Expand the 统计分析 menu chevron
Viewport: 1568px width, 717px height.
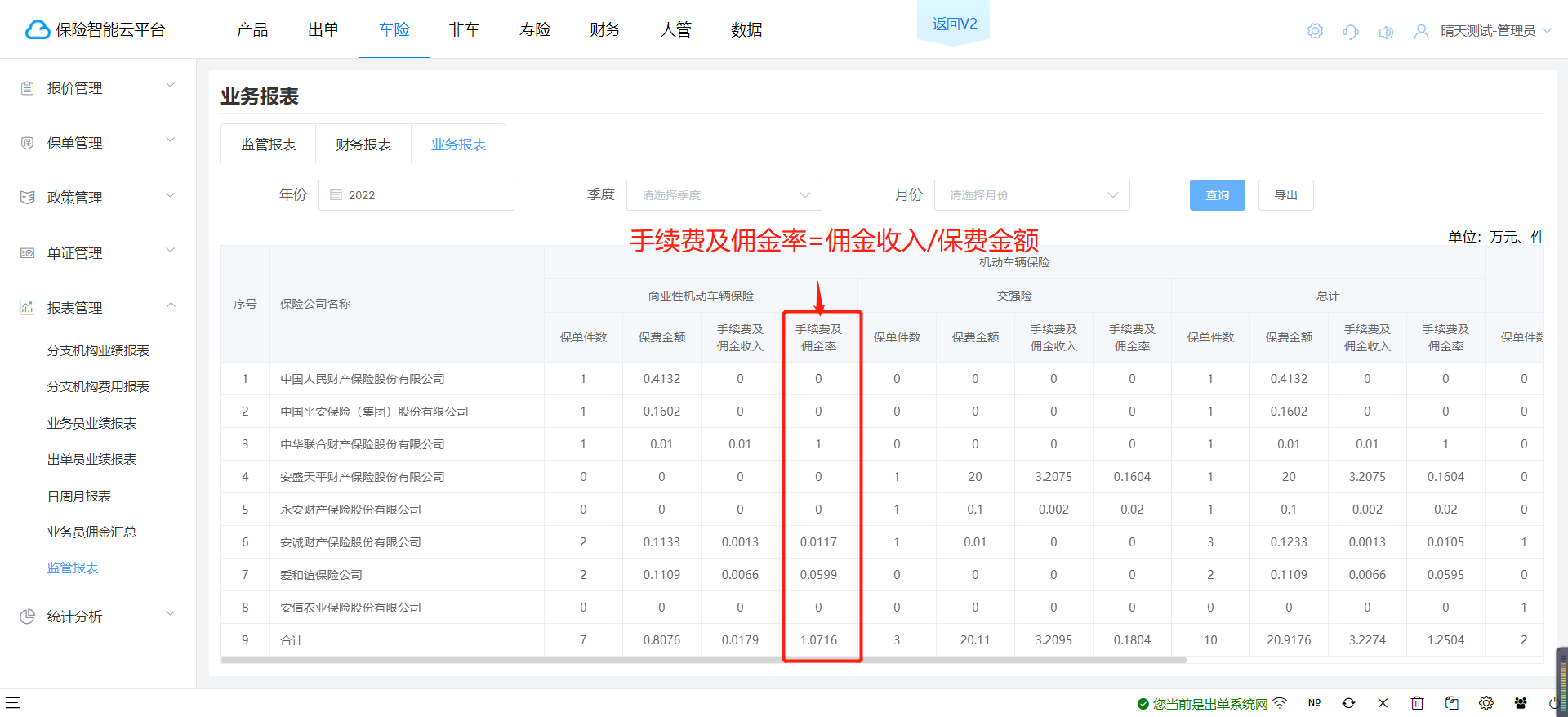(171, 613)
